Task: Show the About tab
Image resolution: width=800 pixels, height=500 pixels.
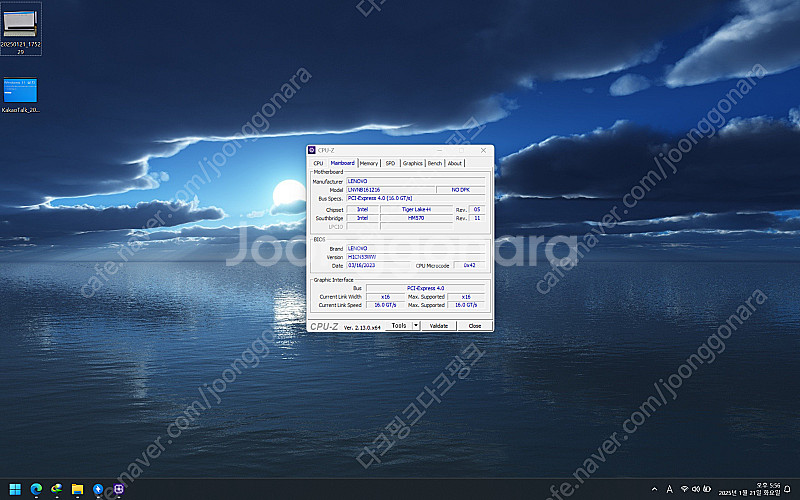Action: click(x=455, y=163)
